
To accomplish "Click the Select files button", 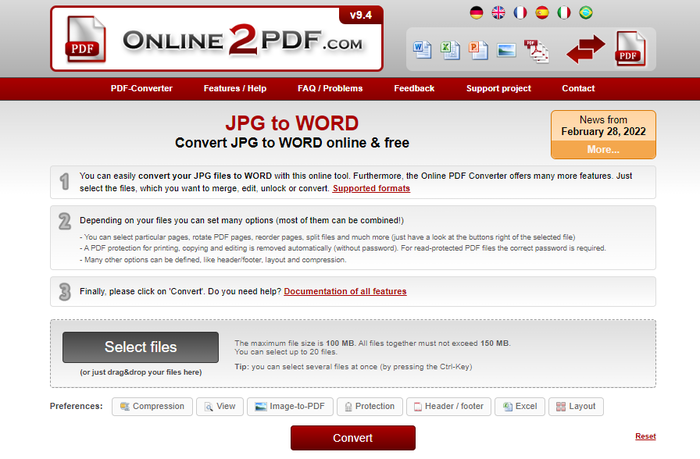I will pos(141,347).
